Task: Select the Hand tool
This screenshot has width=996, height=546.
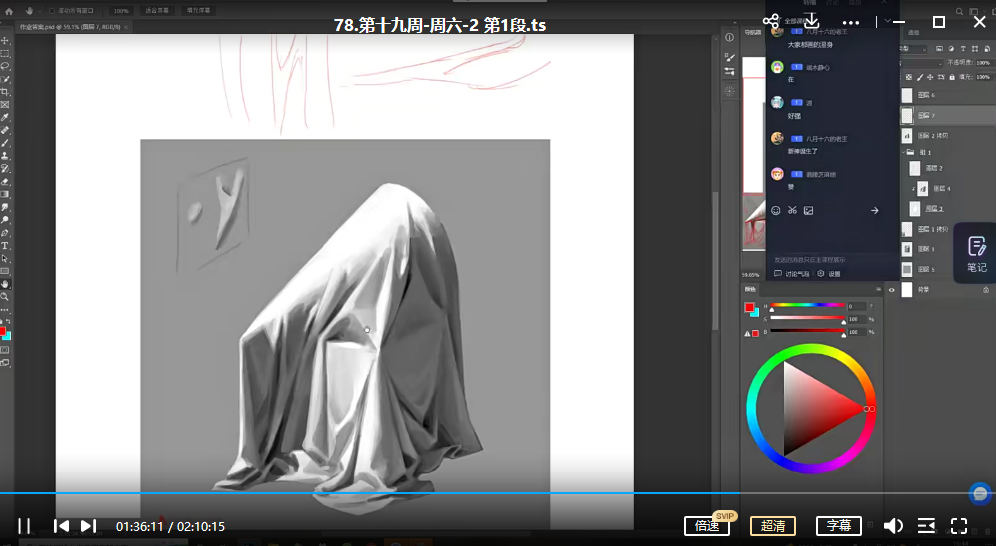Action: click(4, 284)
